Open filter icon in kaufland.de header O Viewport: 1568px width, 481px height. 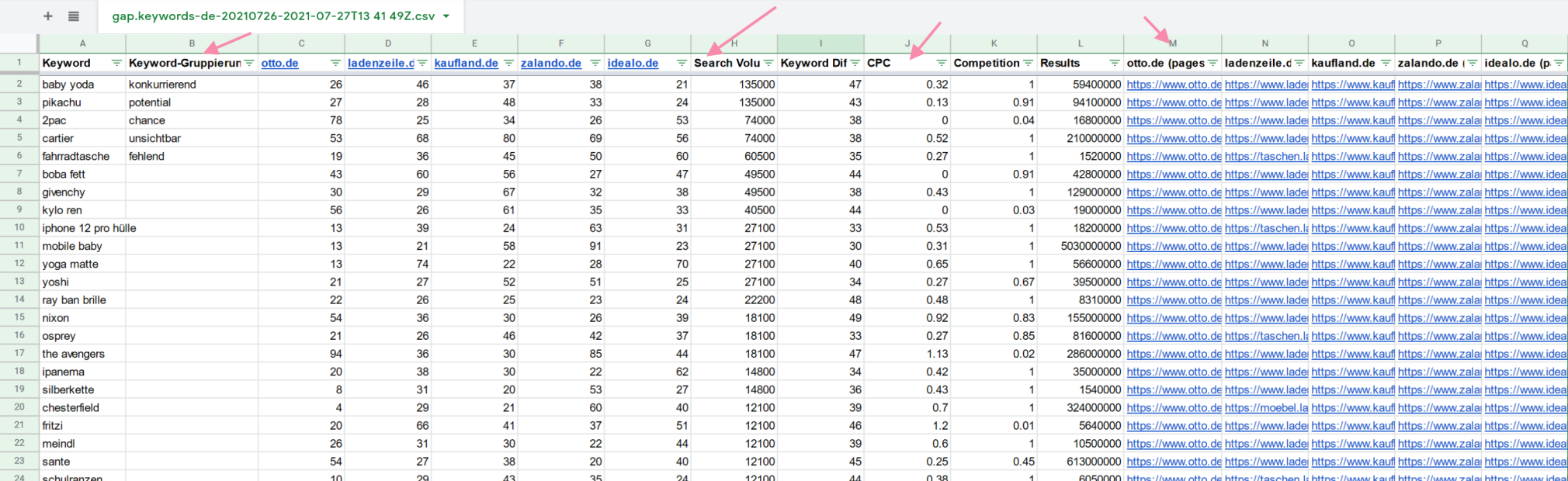click(x=1386, y=63)
